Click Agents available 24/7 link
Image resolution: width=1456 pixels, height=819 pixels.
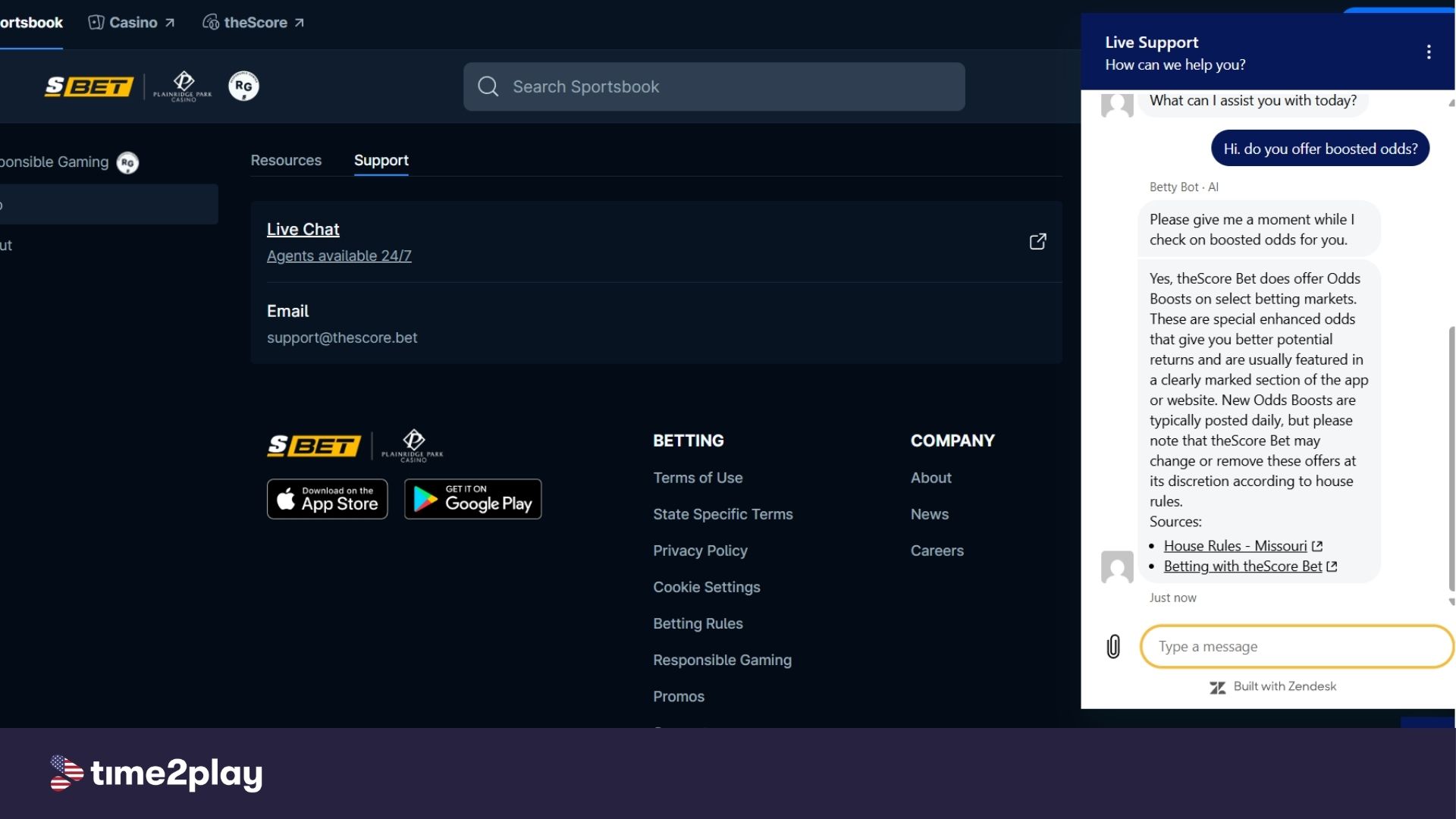point(339,256)
